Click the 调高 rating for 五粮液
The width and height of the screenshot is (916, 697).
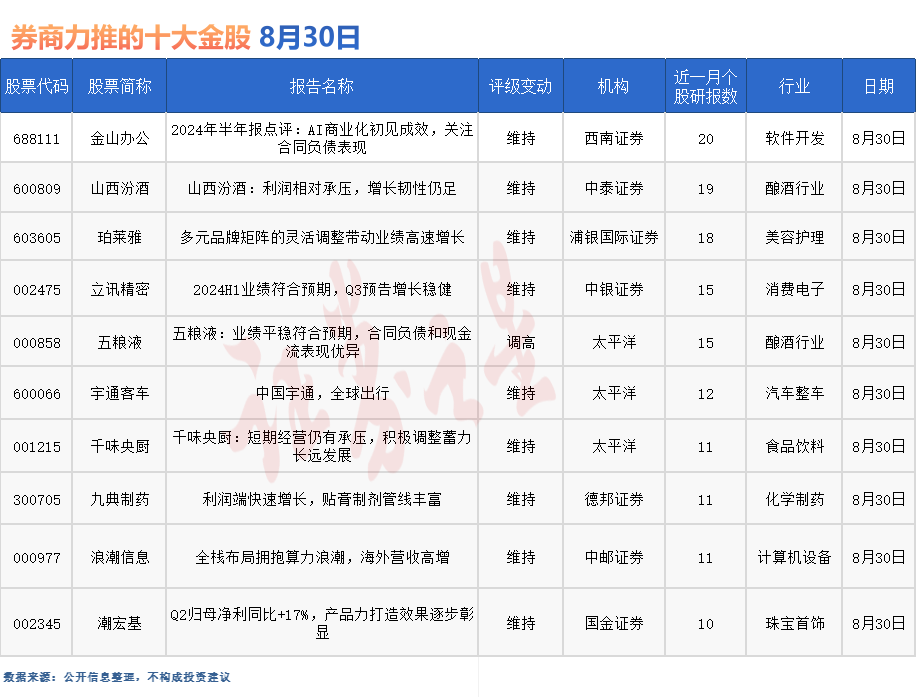(x=520, y=342)
